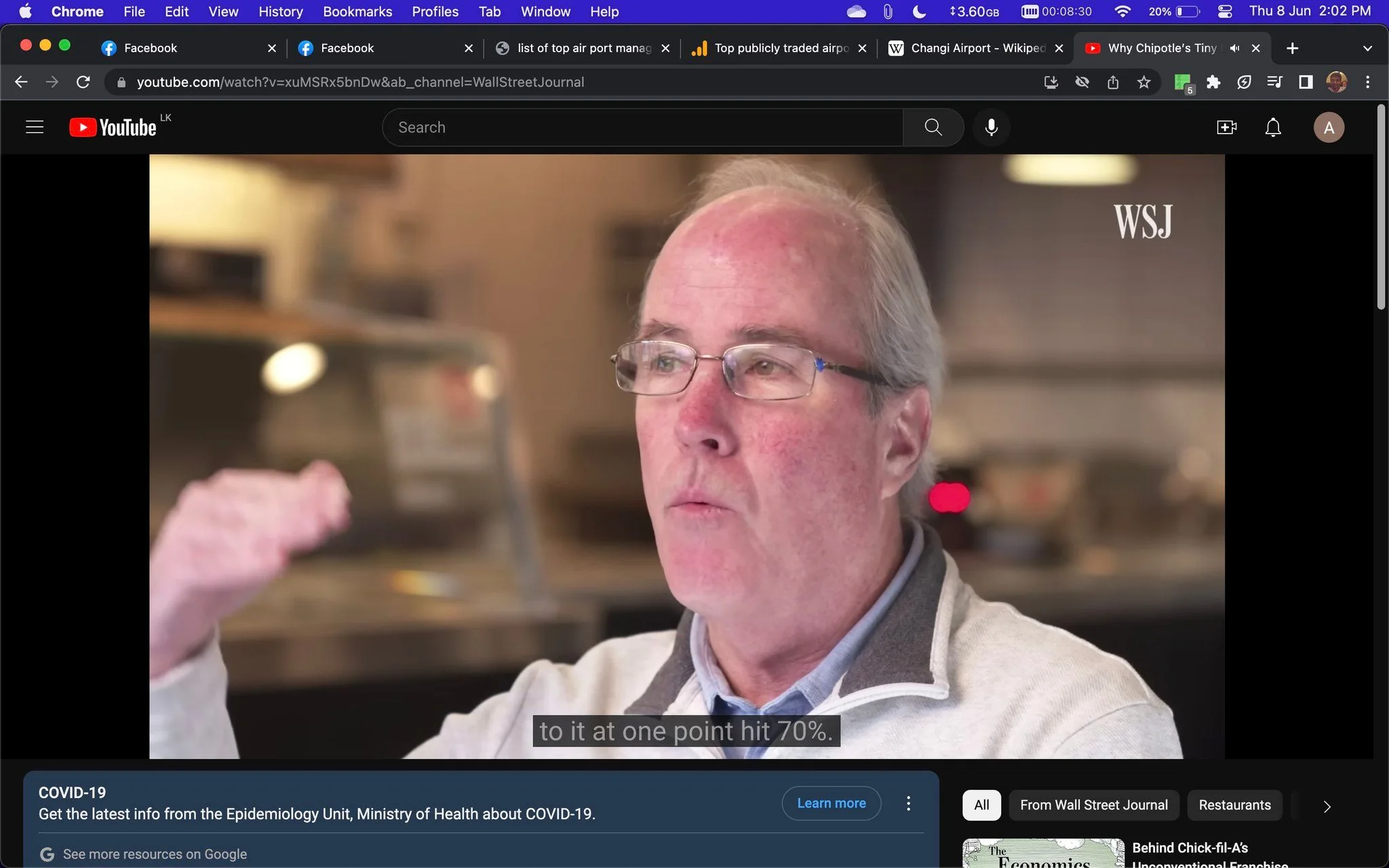Open See more resources on Google

click(155, 854)
